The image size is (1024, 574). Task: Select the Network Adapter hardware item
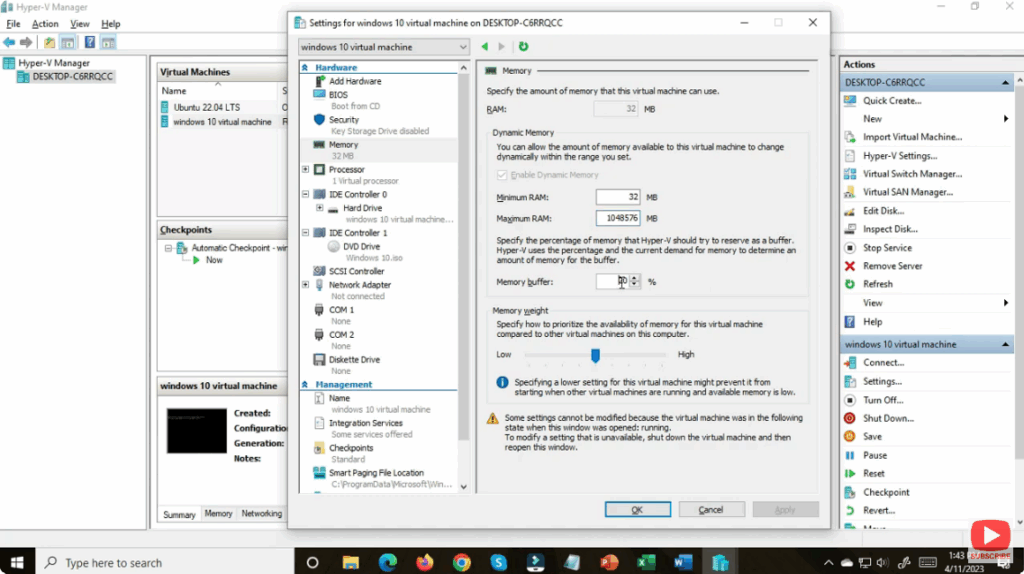pyautogui.click(x=360, y=285)
